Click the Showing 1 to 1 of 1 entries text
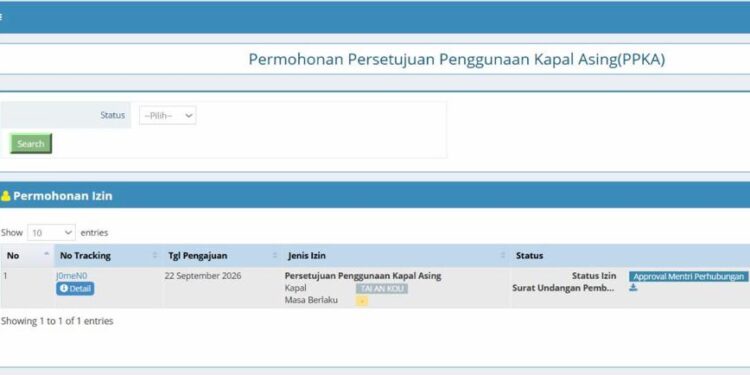The image size is (750, 375). [57, 321]
